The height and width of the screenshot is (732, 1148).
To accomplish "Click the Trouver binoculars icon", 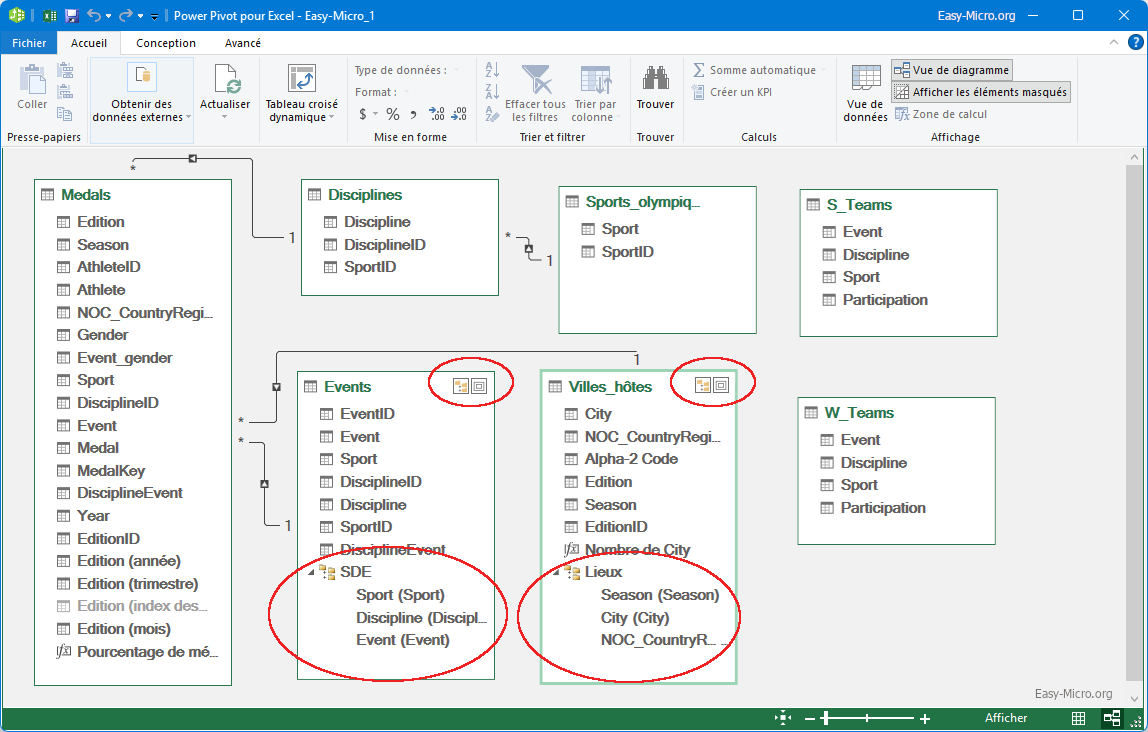I will [x=655, y=79].
